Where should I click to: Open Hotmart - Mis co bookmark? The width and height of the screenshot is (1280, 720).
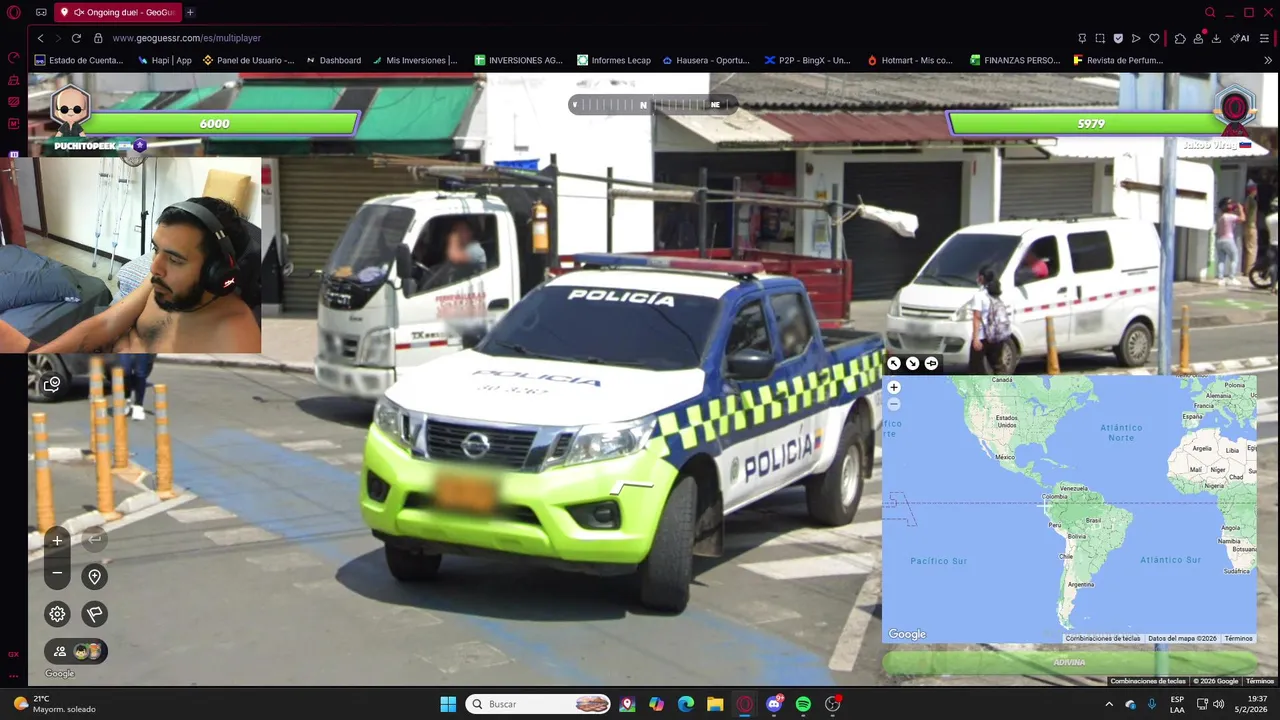(x=910, y=60)
